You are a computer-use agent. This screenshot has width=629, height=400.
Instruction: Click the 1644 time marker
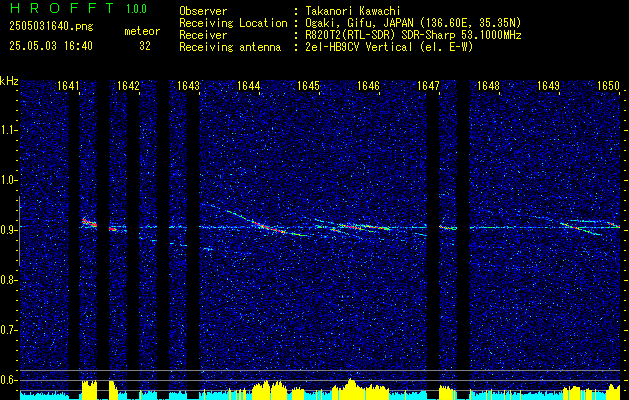coord(248,85)
